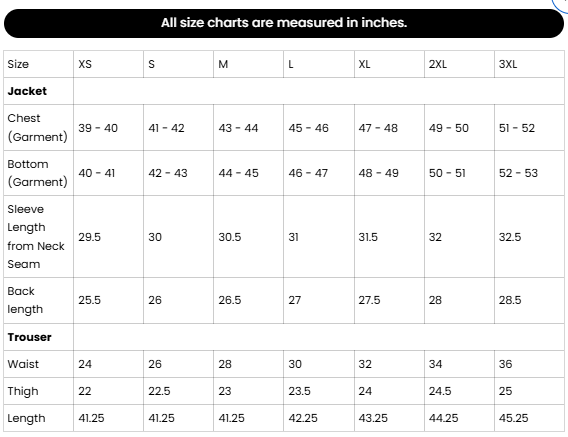Viewport: 568px width, 437px height.
Task: Select the Chest (Garment) row label
Action: [x=38, y=128]
